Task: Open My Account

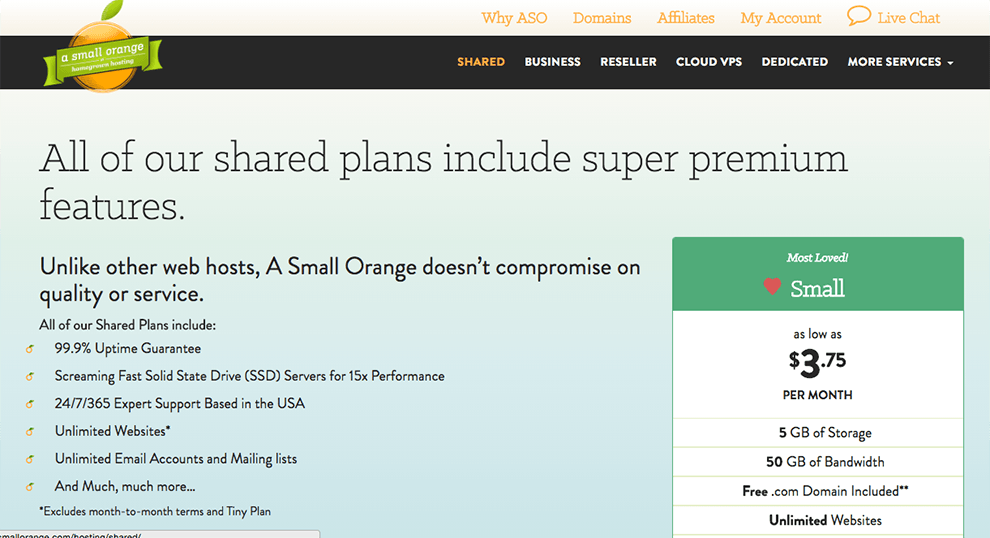Action: click(780, 18)
